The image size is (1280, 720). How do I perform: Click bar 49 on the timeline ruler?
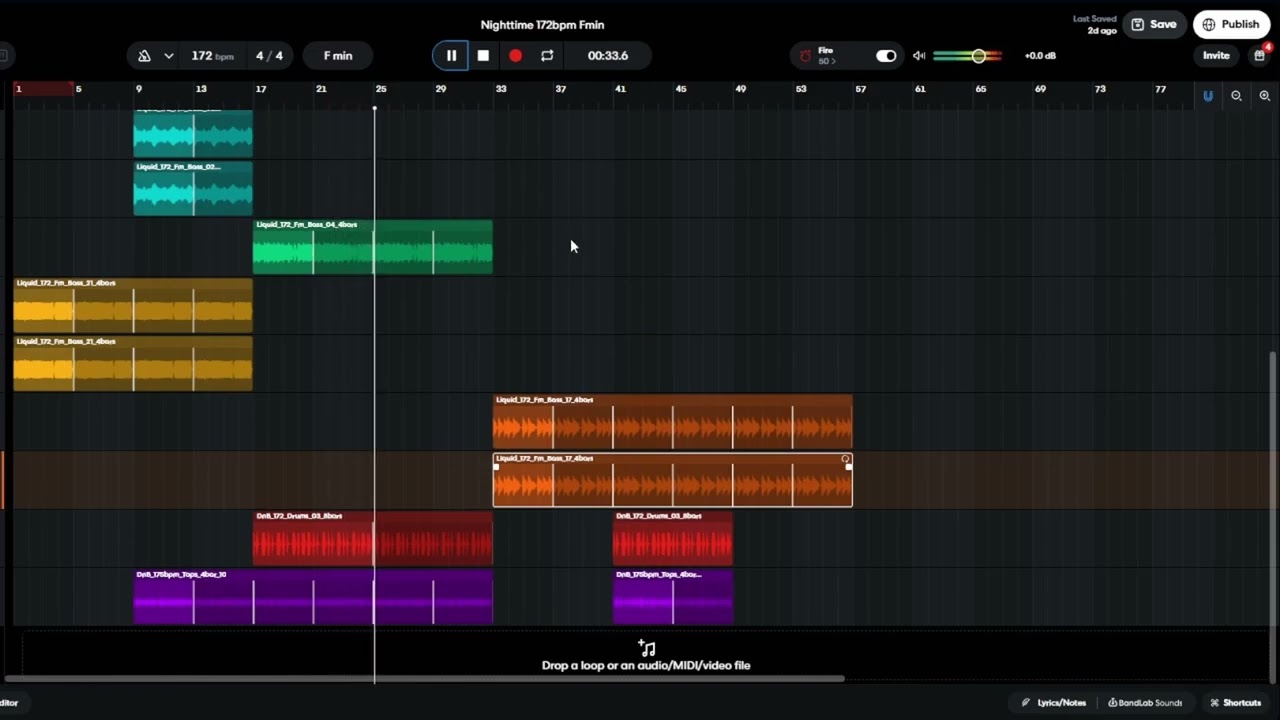pos(741,89)
